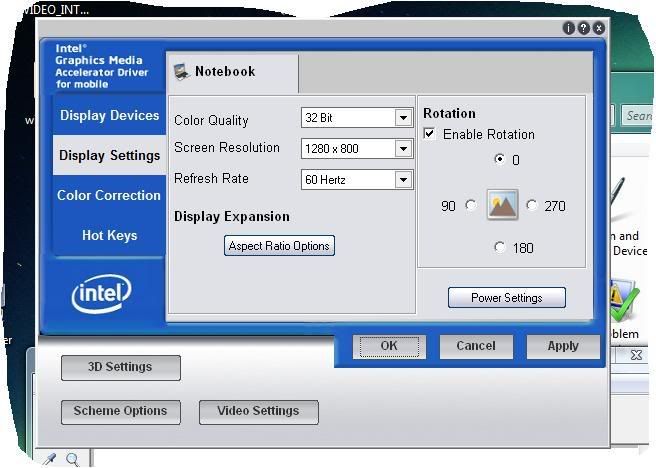Open 3D Settings
Screen dimensions: 656x468
[x=120, y=367]
